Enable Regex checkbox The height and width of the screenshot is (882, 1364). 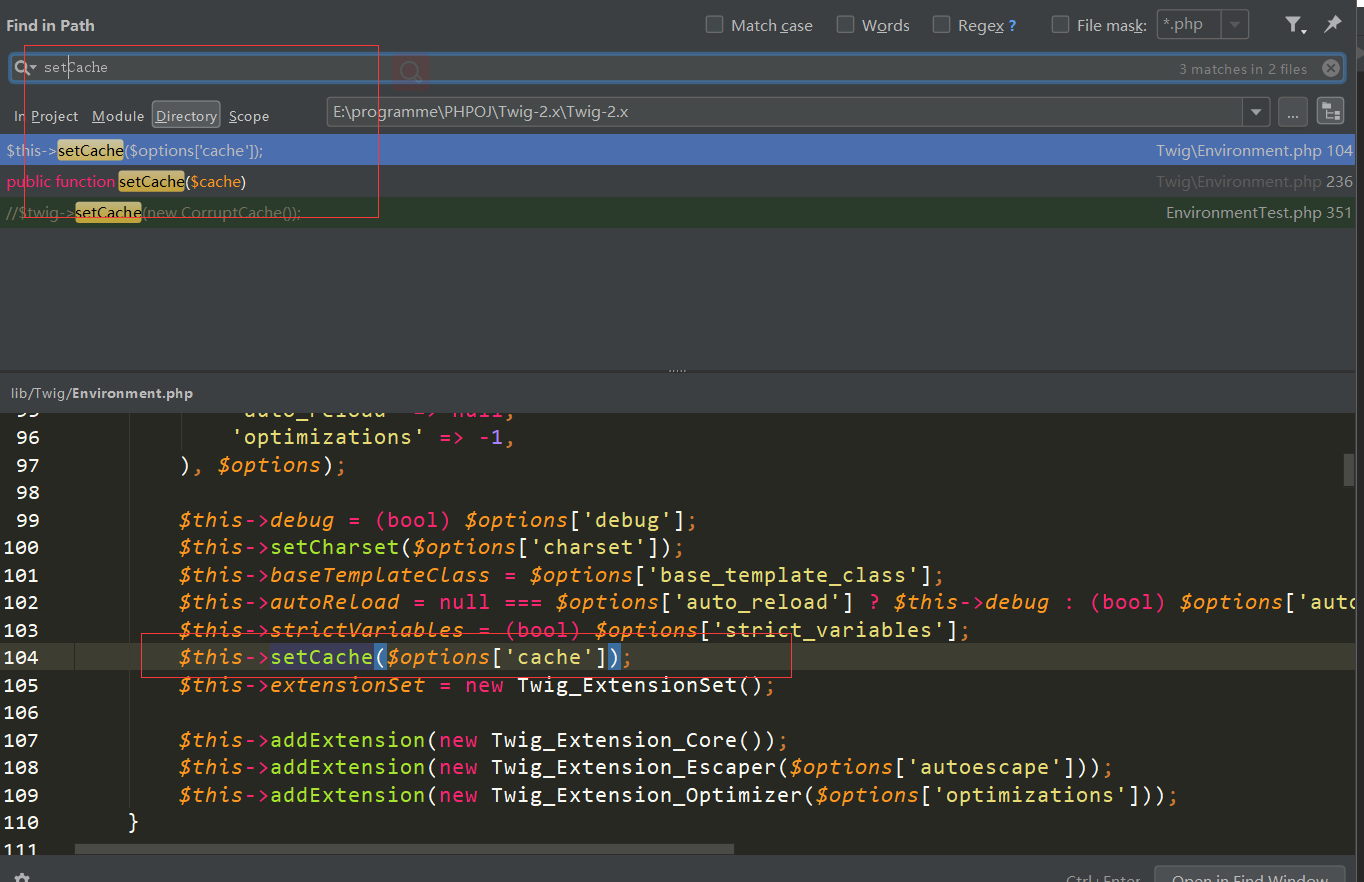[x=941, y=25]
